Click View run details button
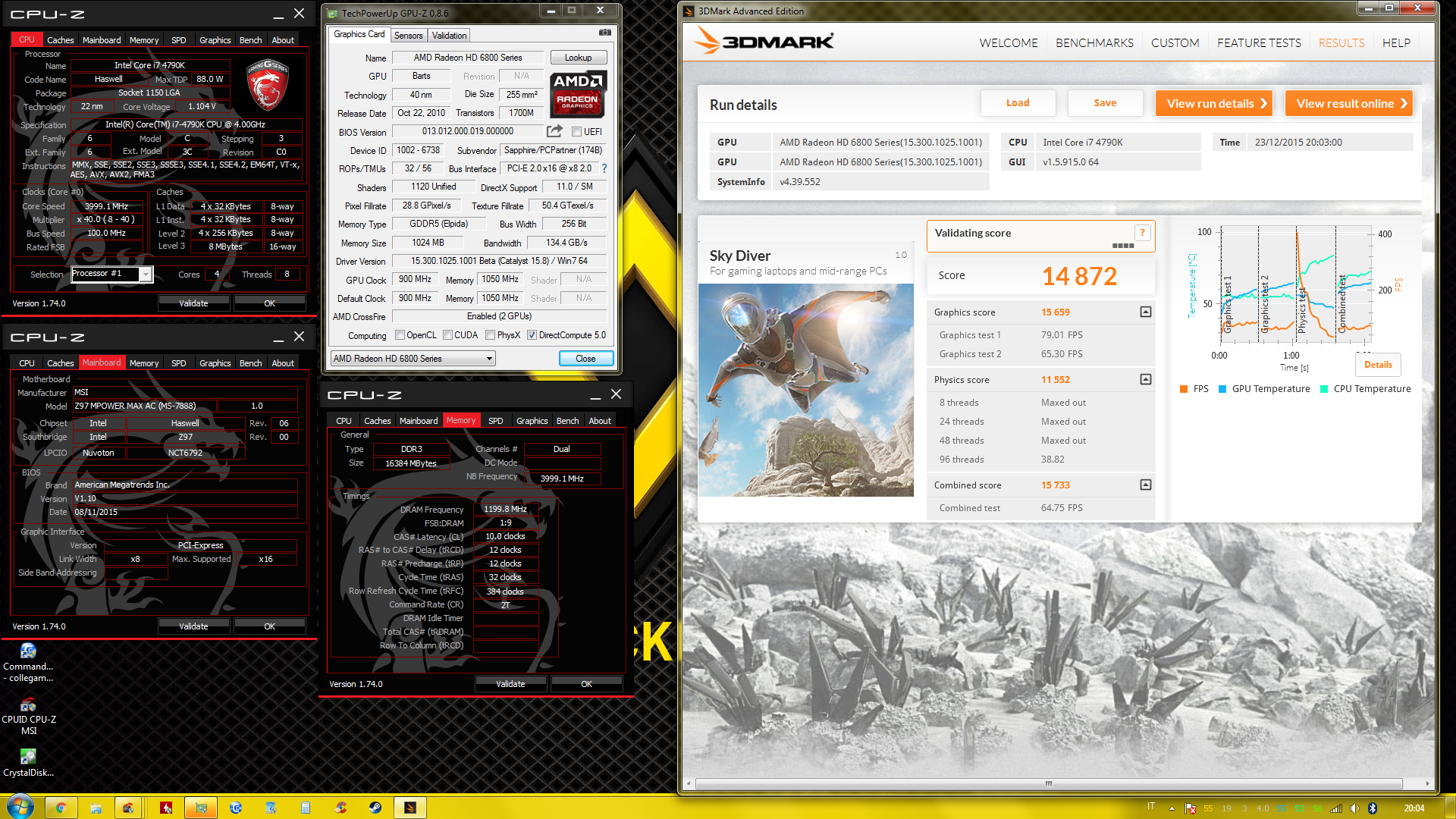This screenshot has height=819, width=1456. click(x=1214, y=103)
